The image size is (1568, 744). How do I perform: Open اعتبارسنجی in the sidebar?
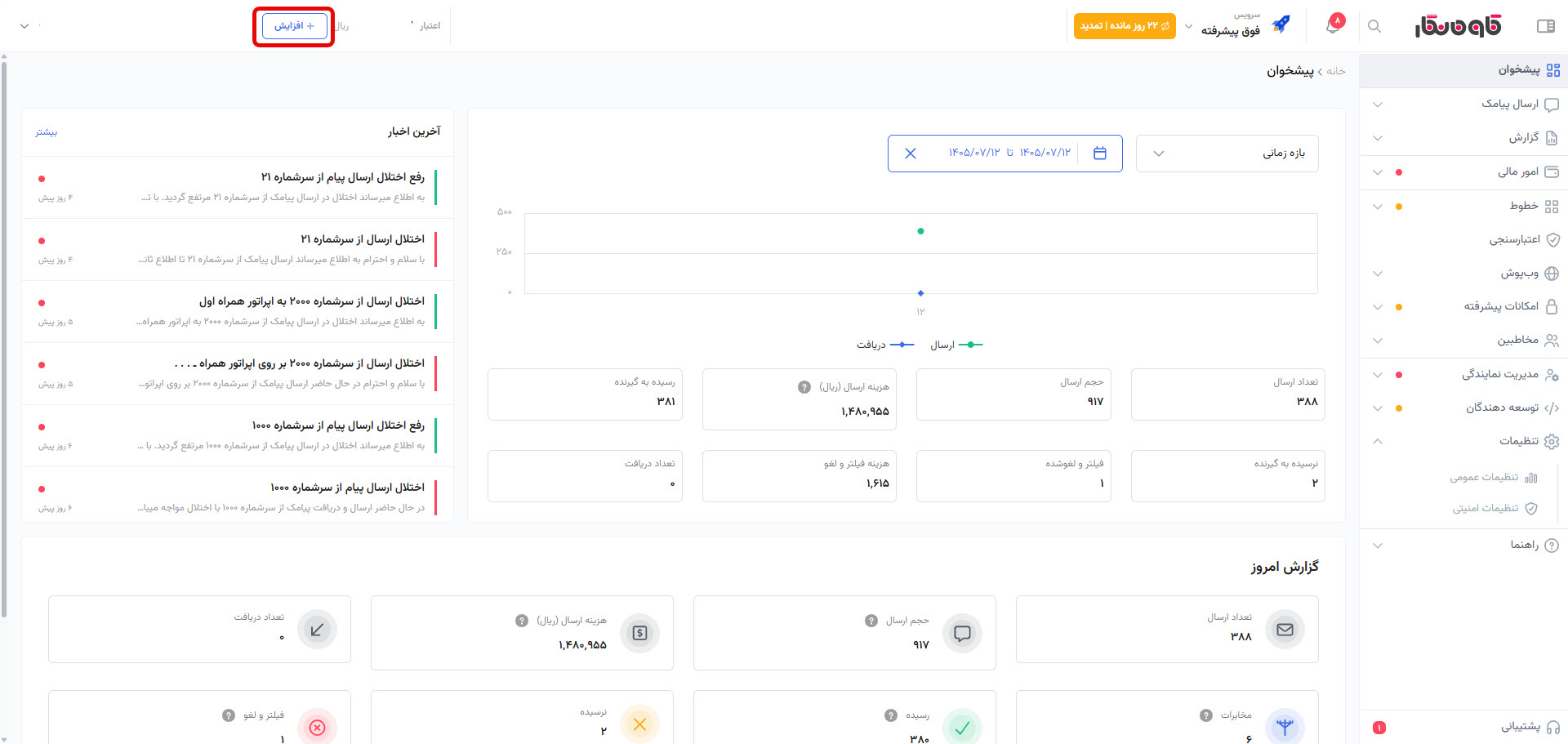(1463, 240)
